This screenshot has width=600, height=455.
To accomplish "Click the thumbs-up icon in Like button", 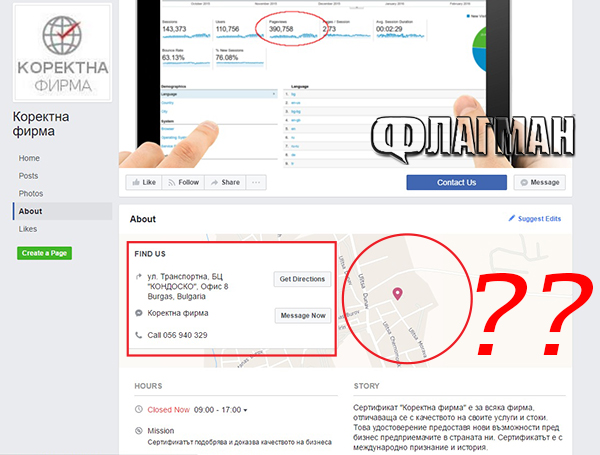I will (136, 183).
